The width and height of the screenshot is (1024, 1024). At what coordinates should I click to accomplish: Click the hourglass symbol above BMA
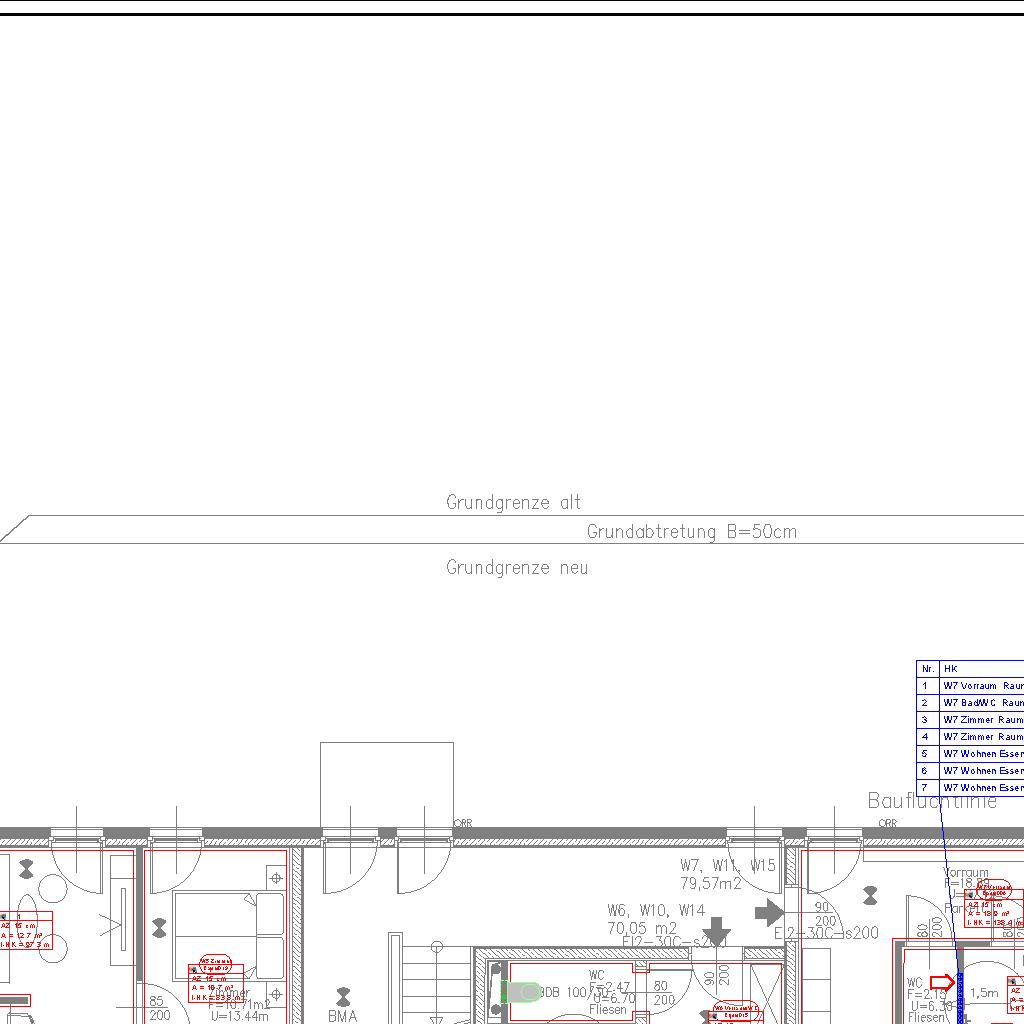(x=344, y=996)
